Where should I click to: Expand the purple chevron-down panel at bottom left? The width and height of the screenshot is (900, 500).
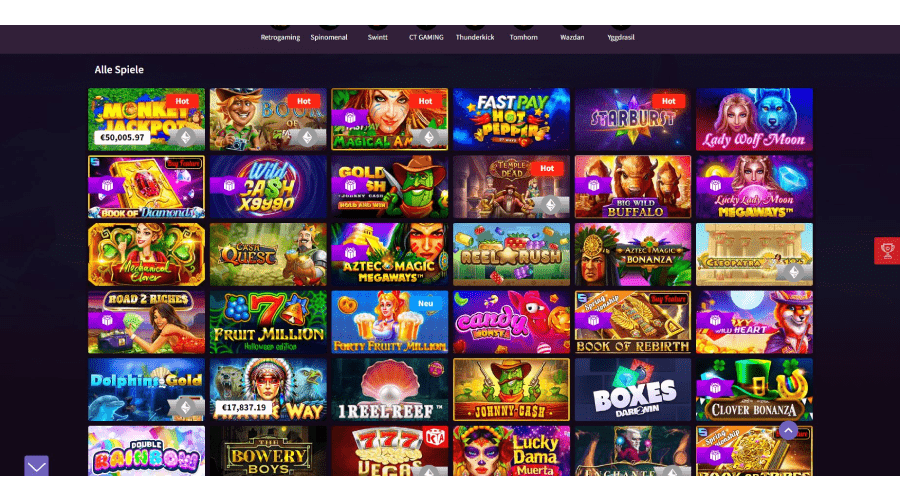(x=36, y=466)
